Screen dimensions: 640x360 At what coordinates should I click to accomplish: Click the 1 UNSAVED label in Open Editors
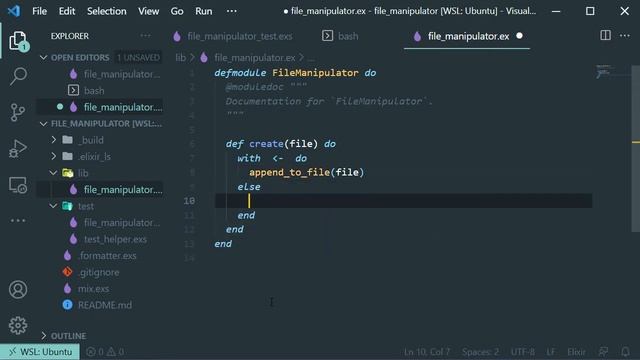(x=138, y=58)
